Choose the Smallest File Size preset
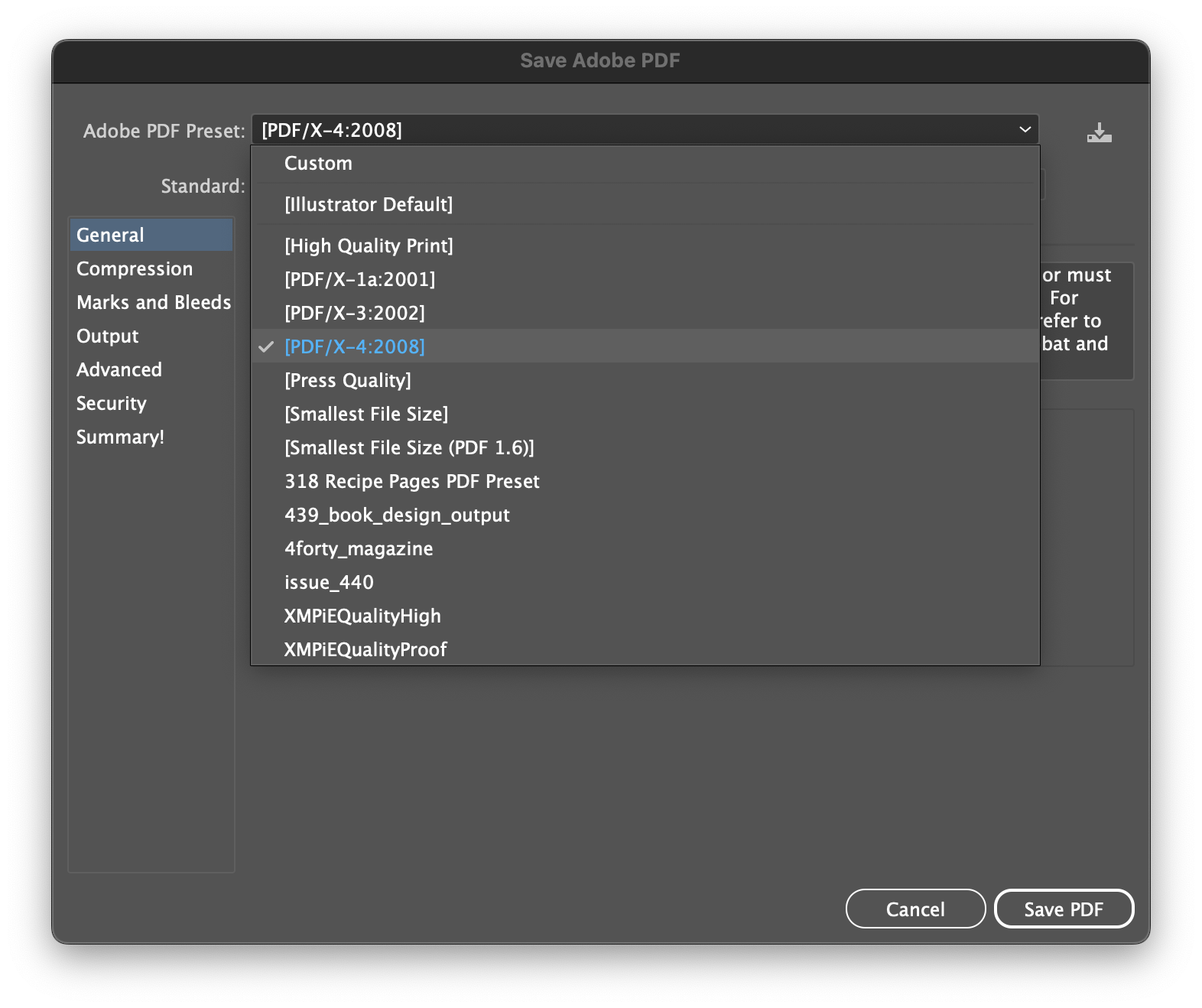1202x1008 pixels. click(x=645, y=415)
